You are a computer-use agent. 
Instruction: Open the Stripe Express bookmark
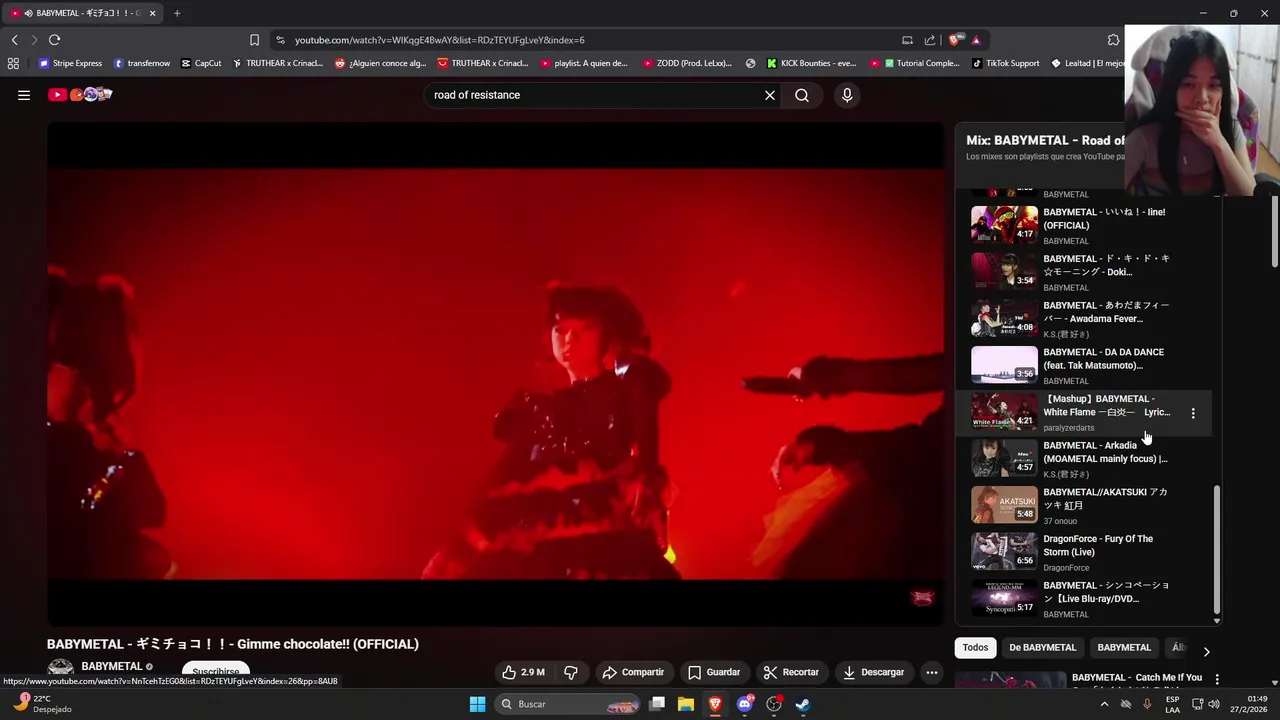(70, 63)
